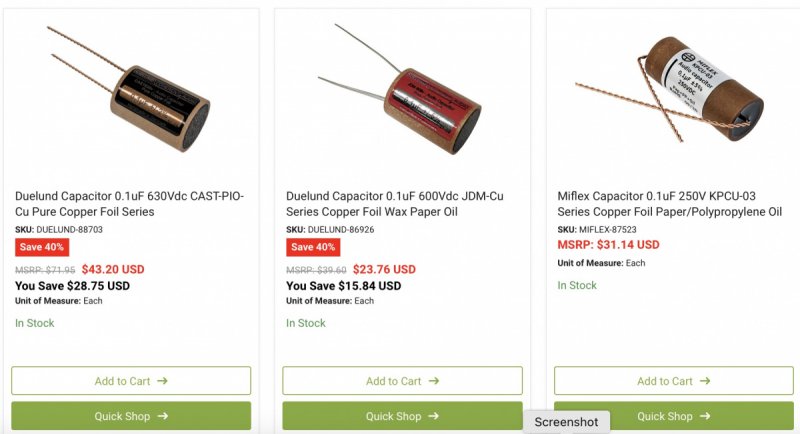Click the arrow icon in second Quick Shop
The image size is (800, 434).
coord(434,416)
